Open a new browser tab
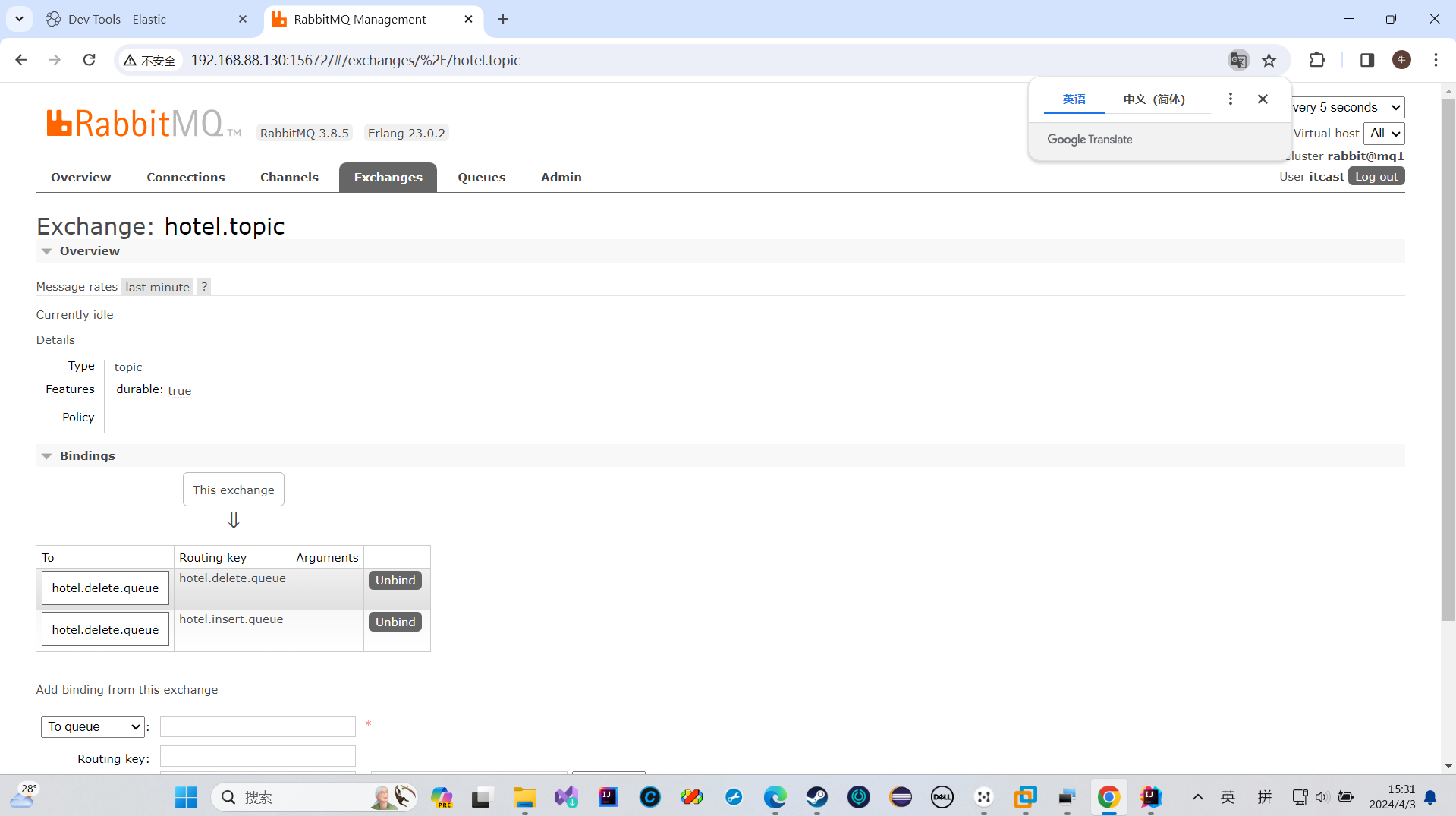1456x816 pixels. click(x=503, y=19)
